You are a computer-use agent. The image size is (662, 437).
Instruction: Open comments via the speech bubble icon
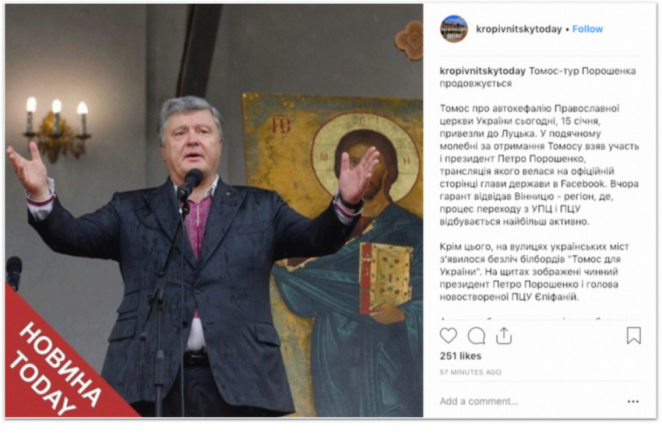coord(476,336)
